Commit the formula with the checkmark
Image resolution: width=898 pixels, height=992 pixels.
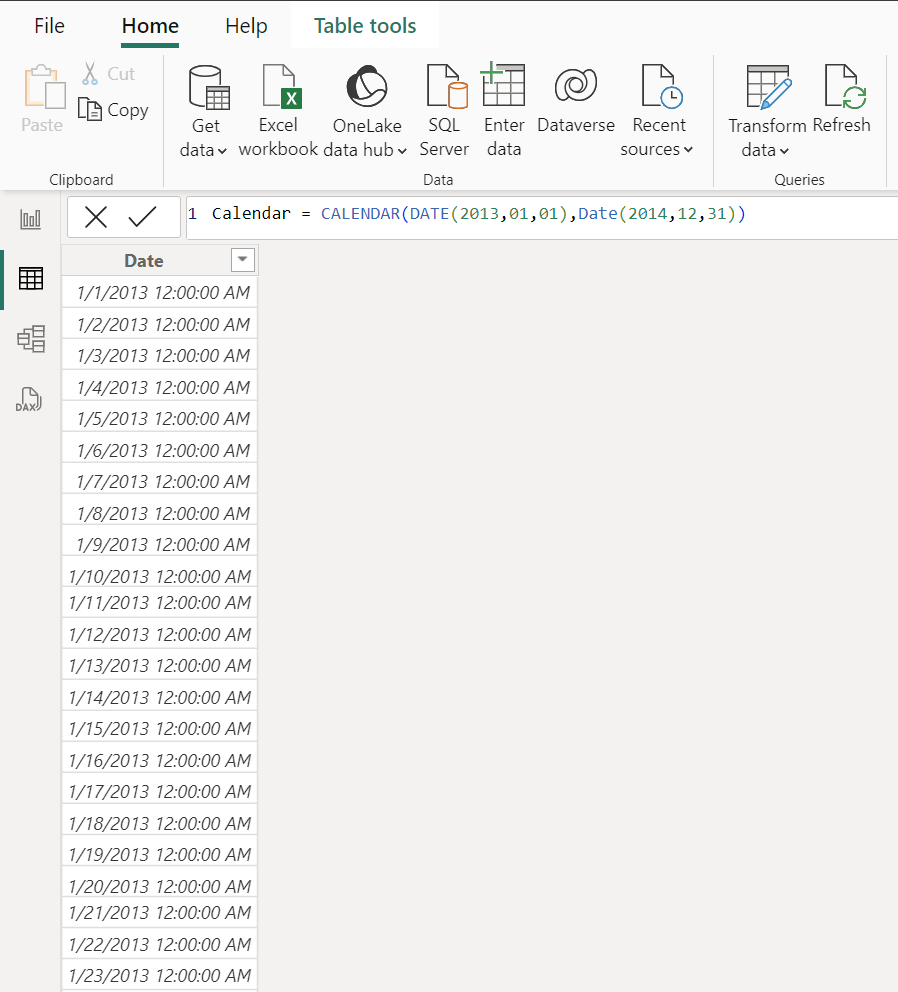pos(142,218)
